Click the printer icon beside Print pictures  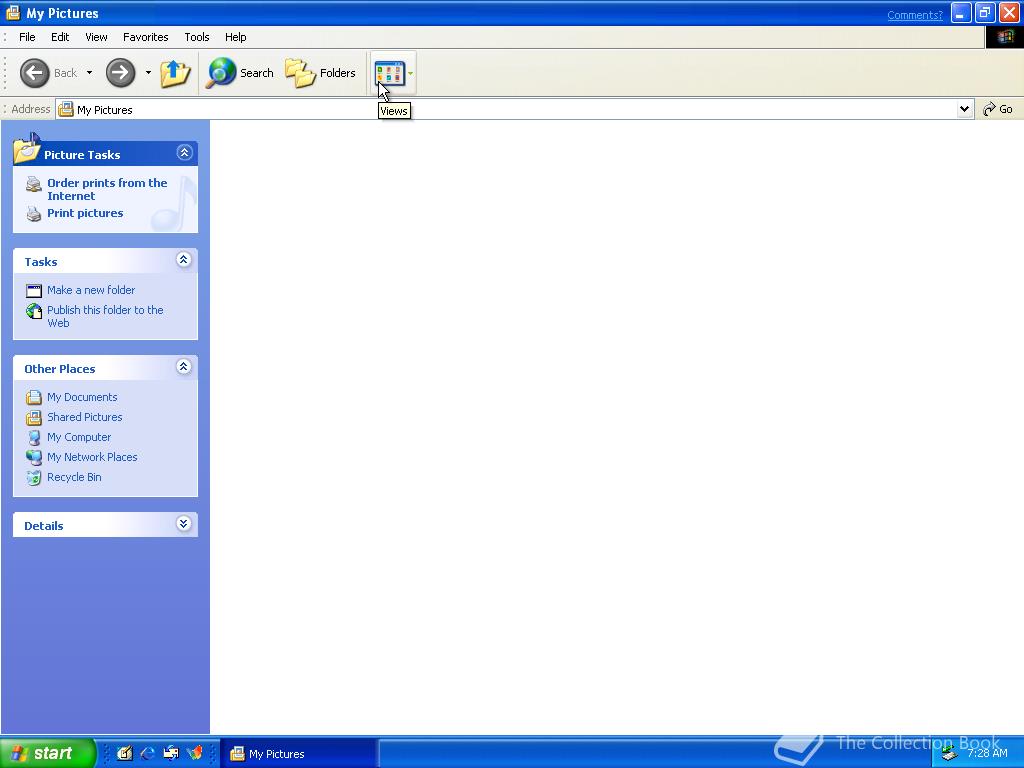tap(34, 214)
